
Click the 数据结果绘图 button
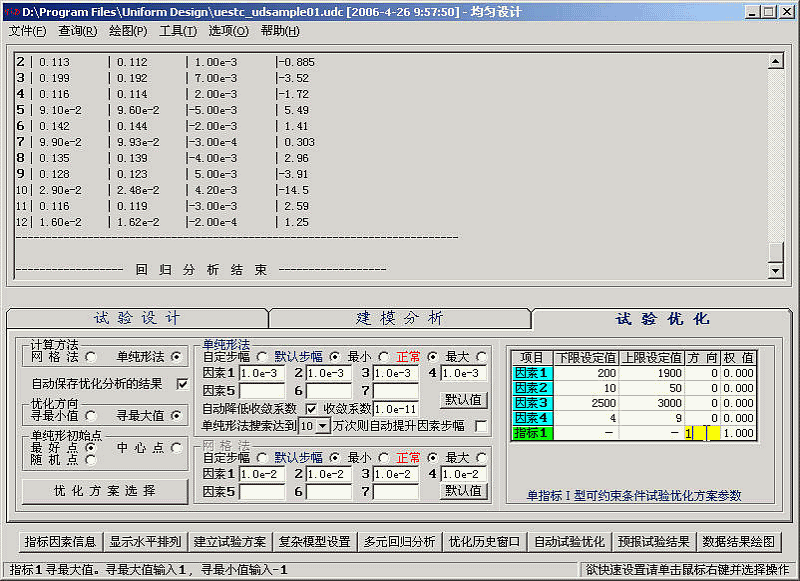pos(739,542)
